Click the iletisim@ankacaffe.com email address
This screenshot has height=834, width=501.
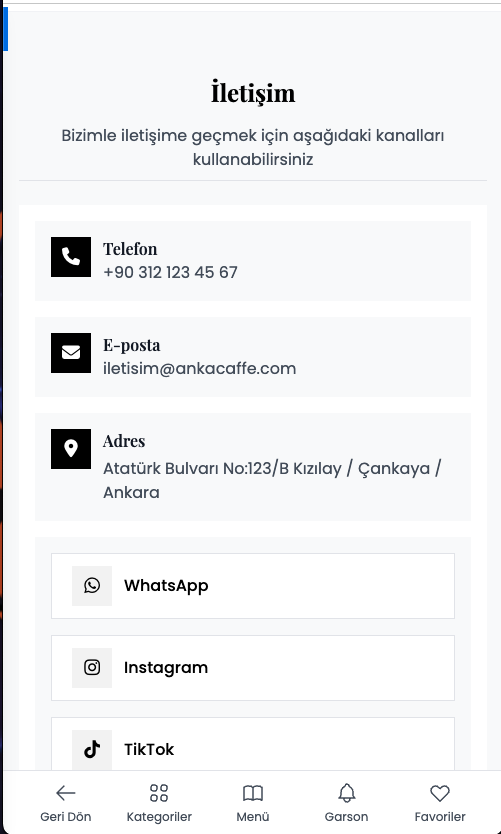click(199, 369)
